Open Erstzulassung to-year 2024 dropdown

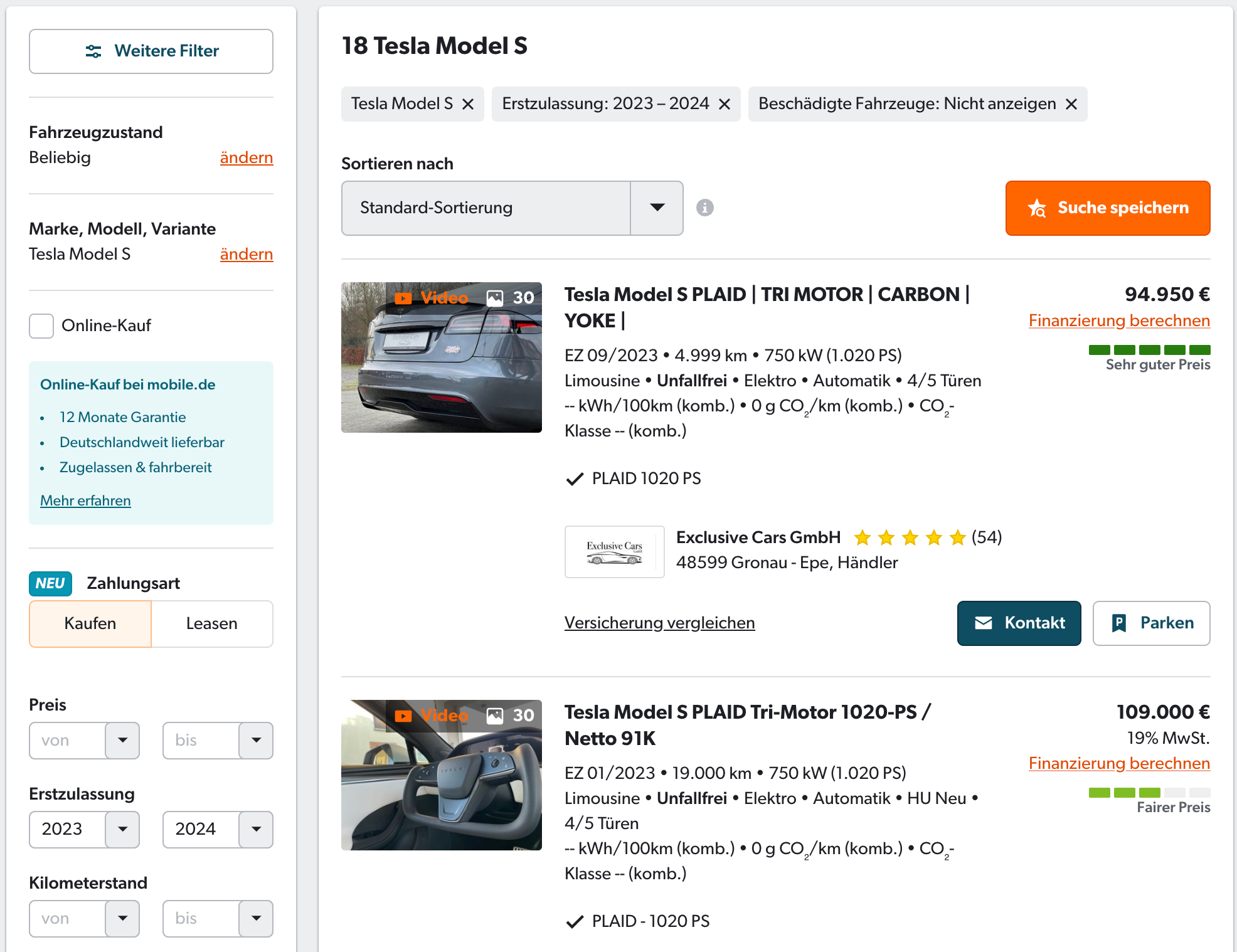(256, 830)
